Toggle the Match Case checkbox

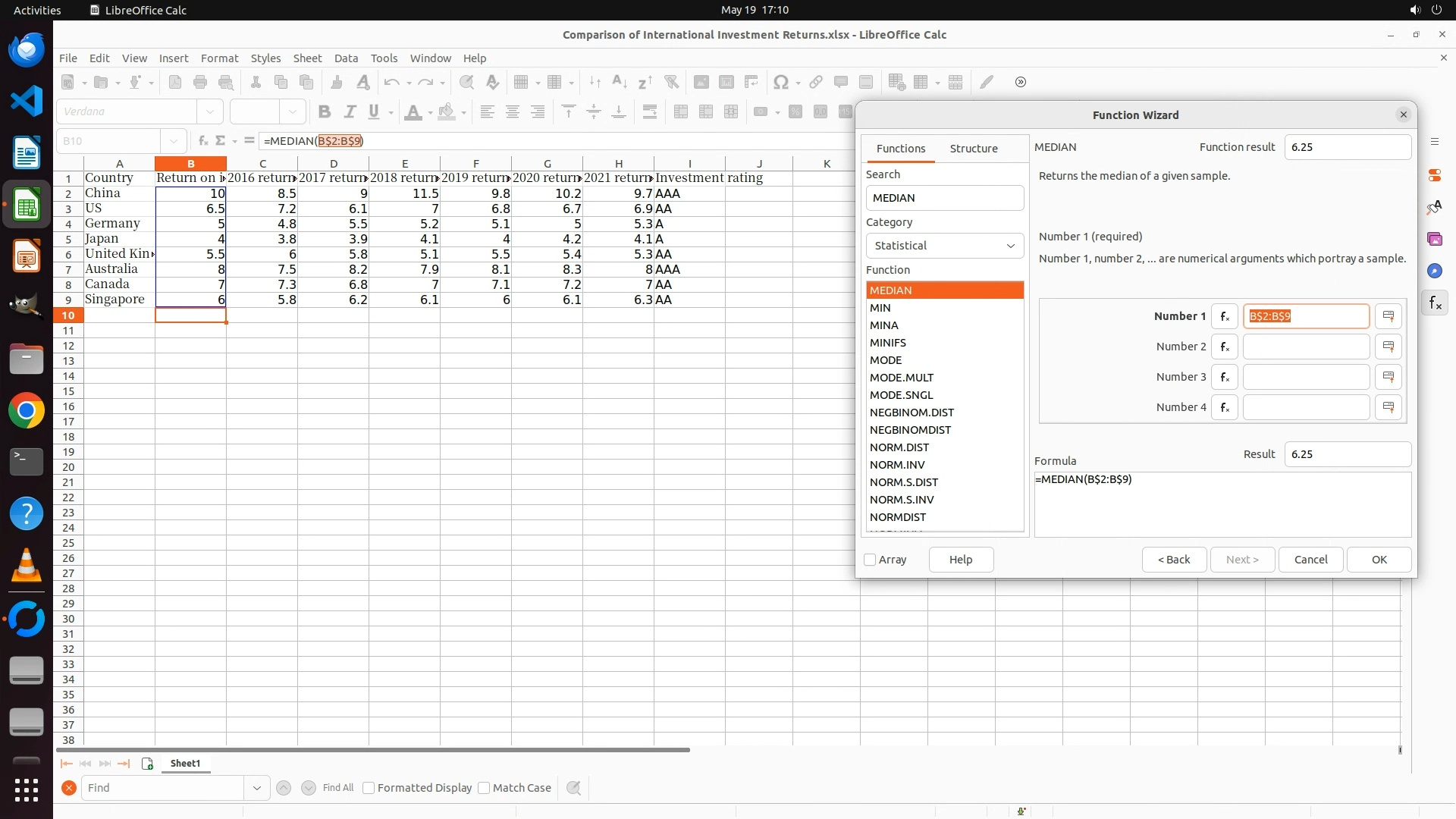[485, 788]
